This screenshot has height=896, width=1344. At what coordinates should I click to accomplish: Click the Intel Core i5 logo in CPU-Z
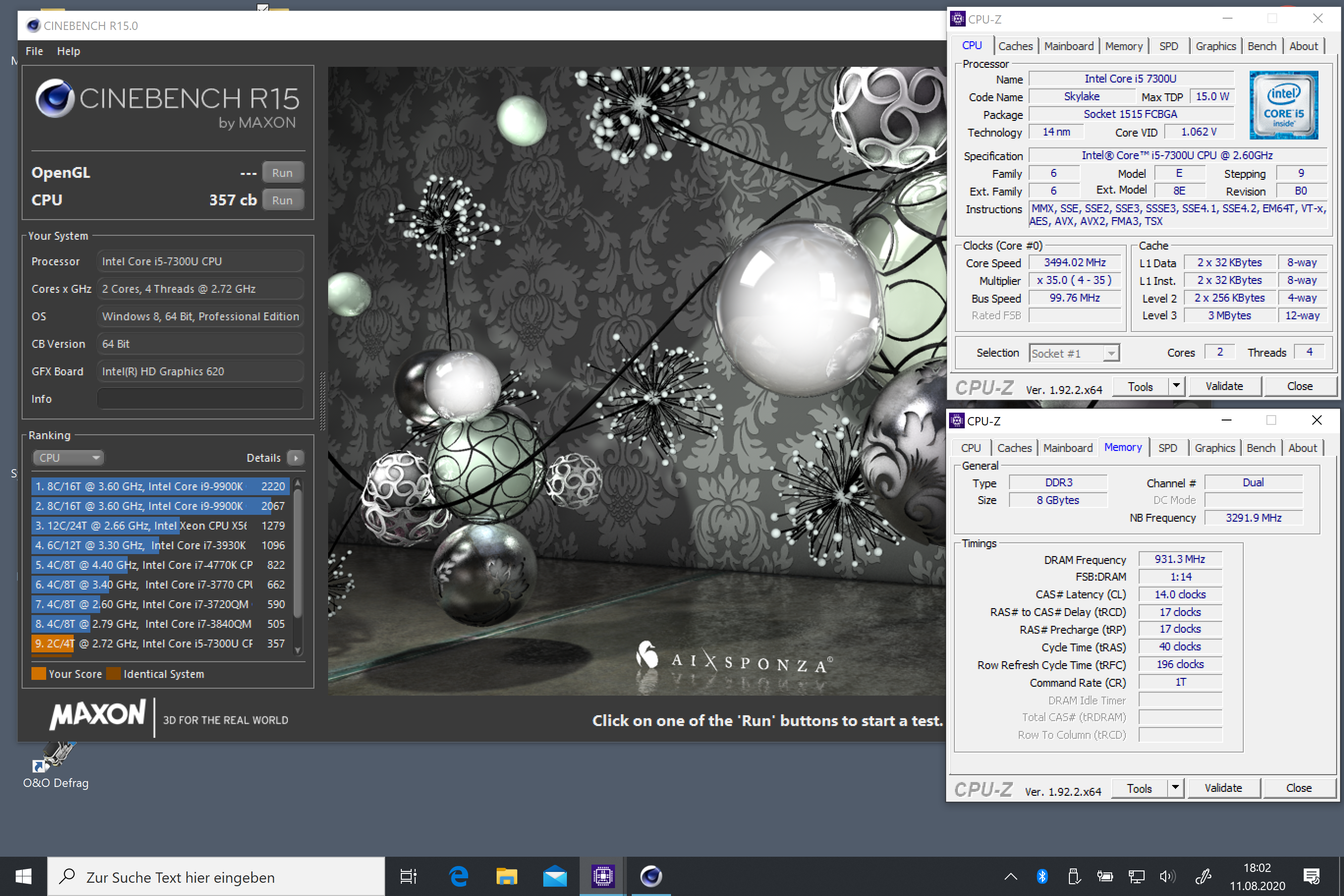1284,105
